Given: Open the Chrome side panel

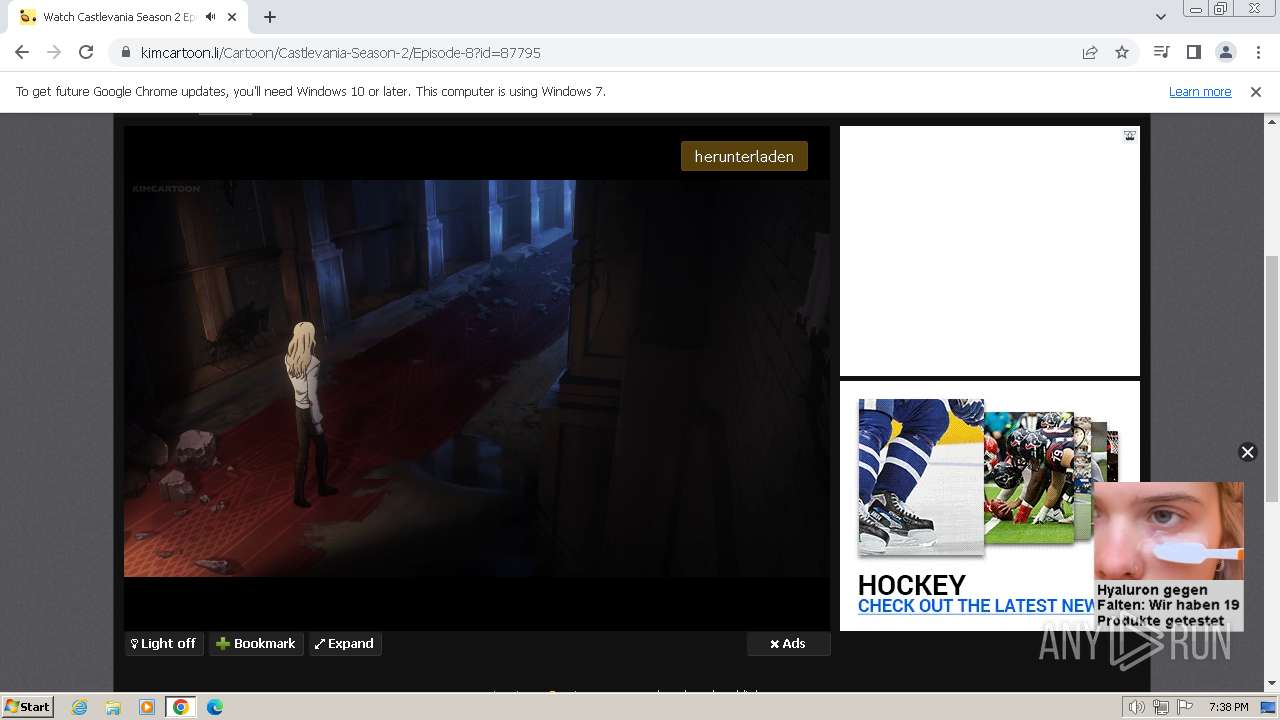Looking at the screenshot, I should click(1193, 53).
